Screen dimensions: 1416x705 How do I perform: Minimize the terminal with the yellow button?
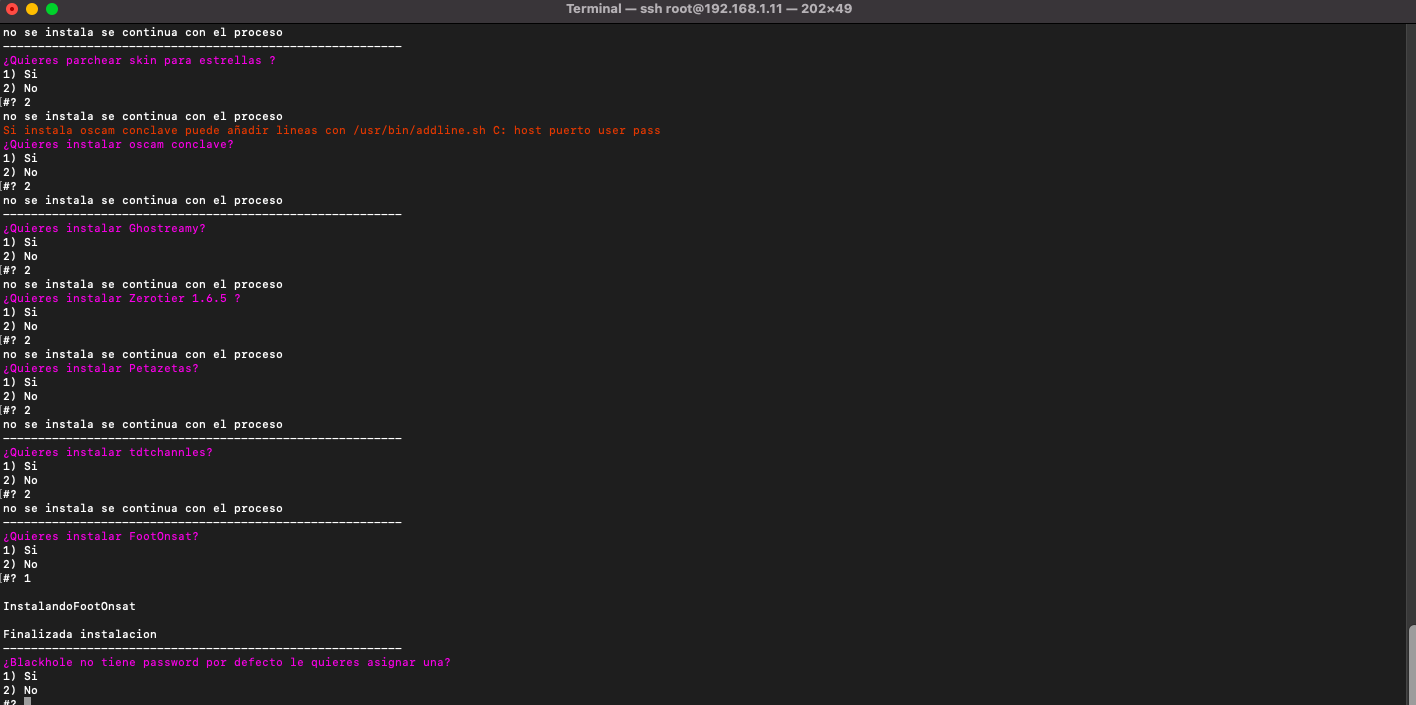pyautogui.click(x=32, y=9)
